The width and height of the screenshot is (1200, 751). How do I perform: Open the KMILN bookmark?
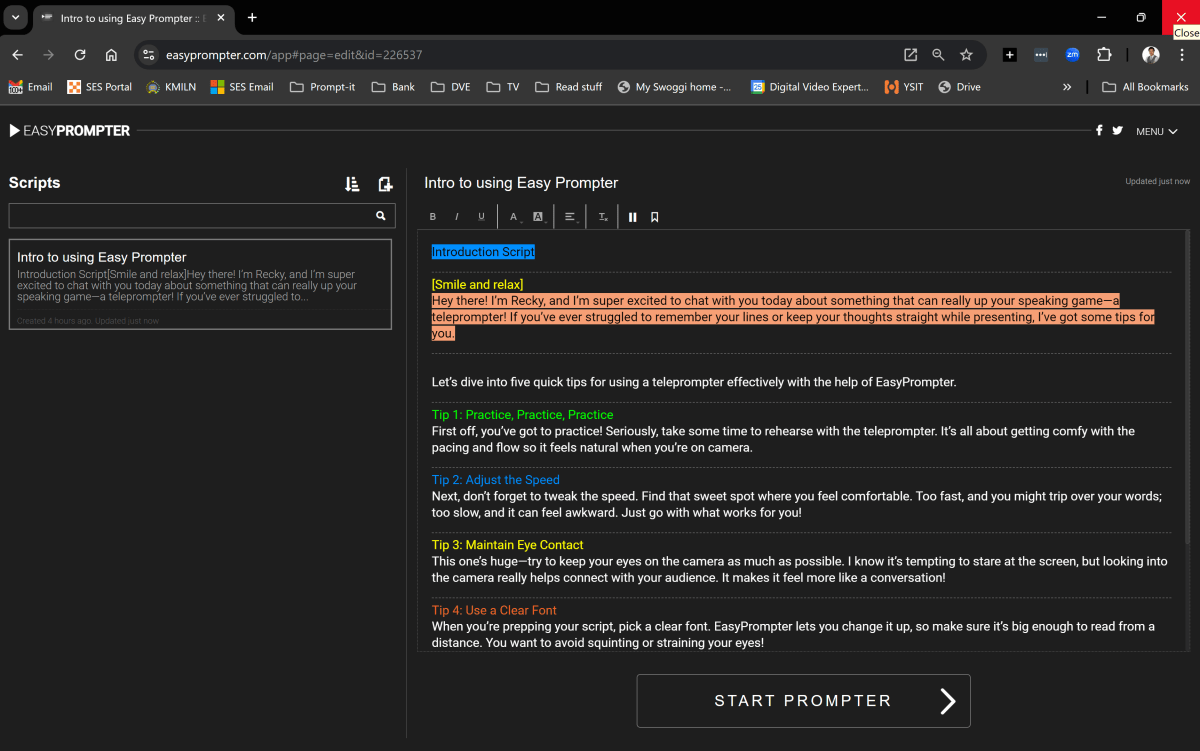(170, 87)
